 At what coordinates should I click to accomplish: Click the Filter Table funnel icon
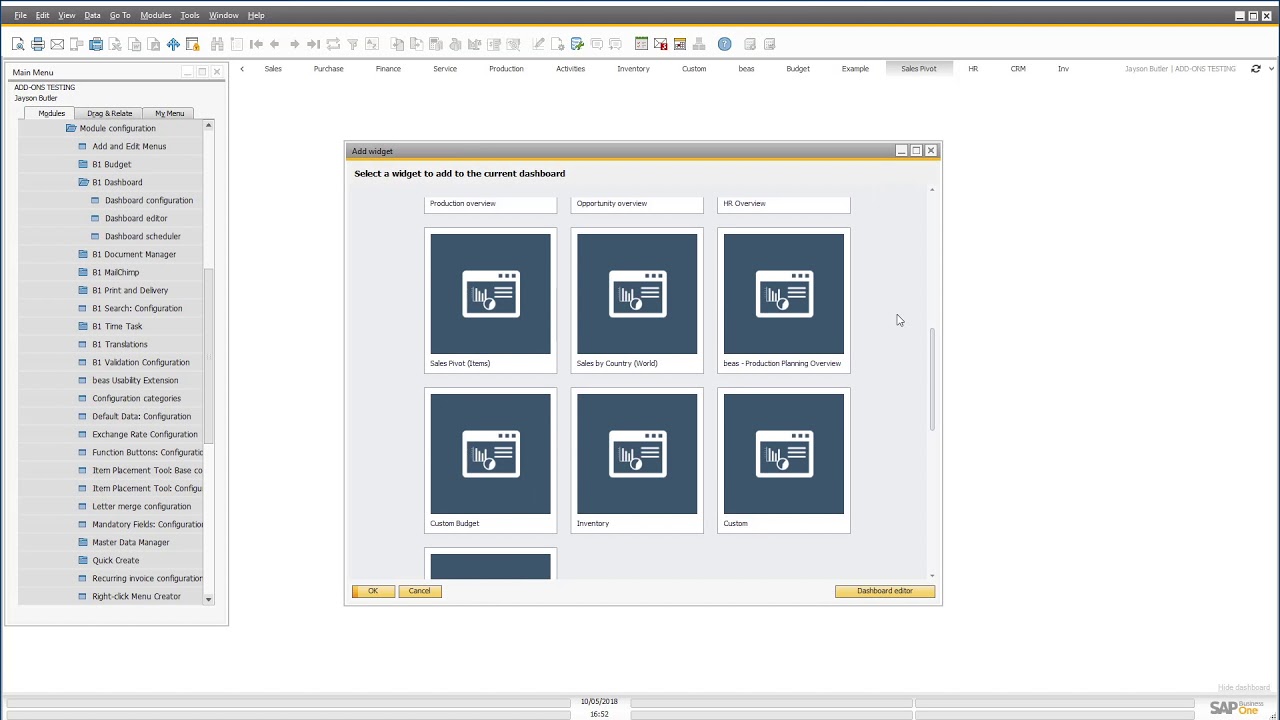352,44
